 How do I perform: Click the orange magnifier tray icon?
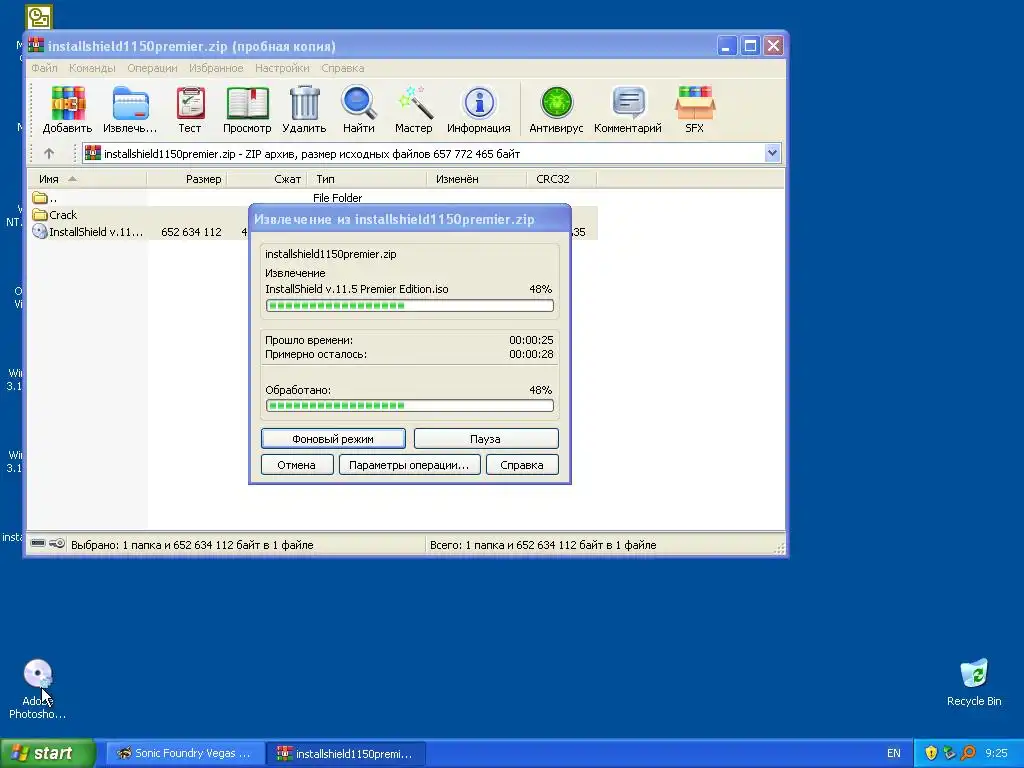pos(968,753)
